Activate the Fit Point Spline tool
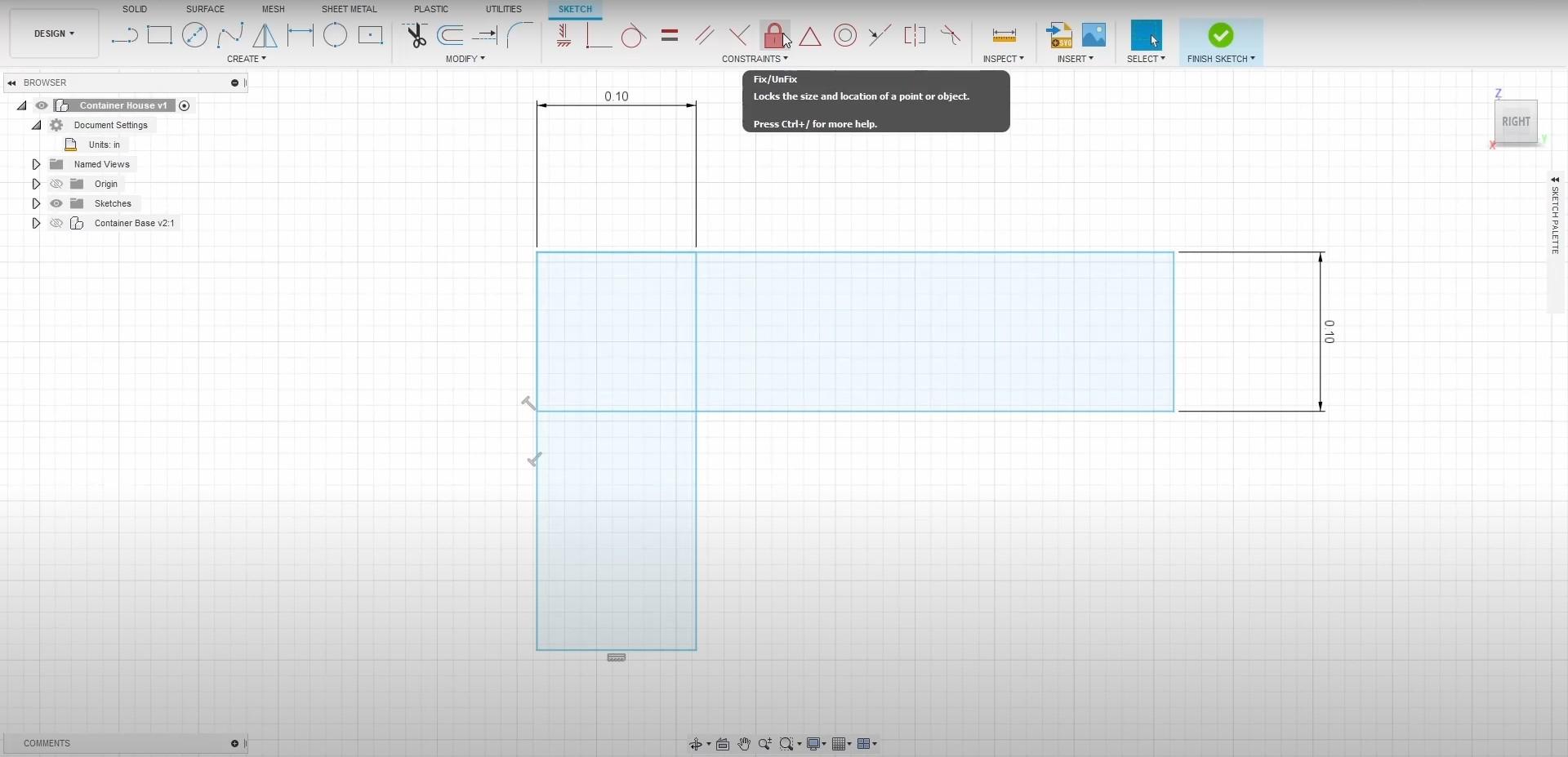Image resolution: width=1568 pixels, height=757 pixels. 230,35
